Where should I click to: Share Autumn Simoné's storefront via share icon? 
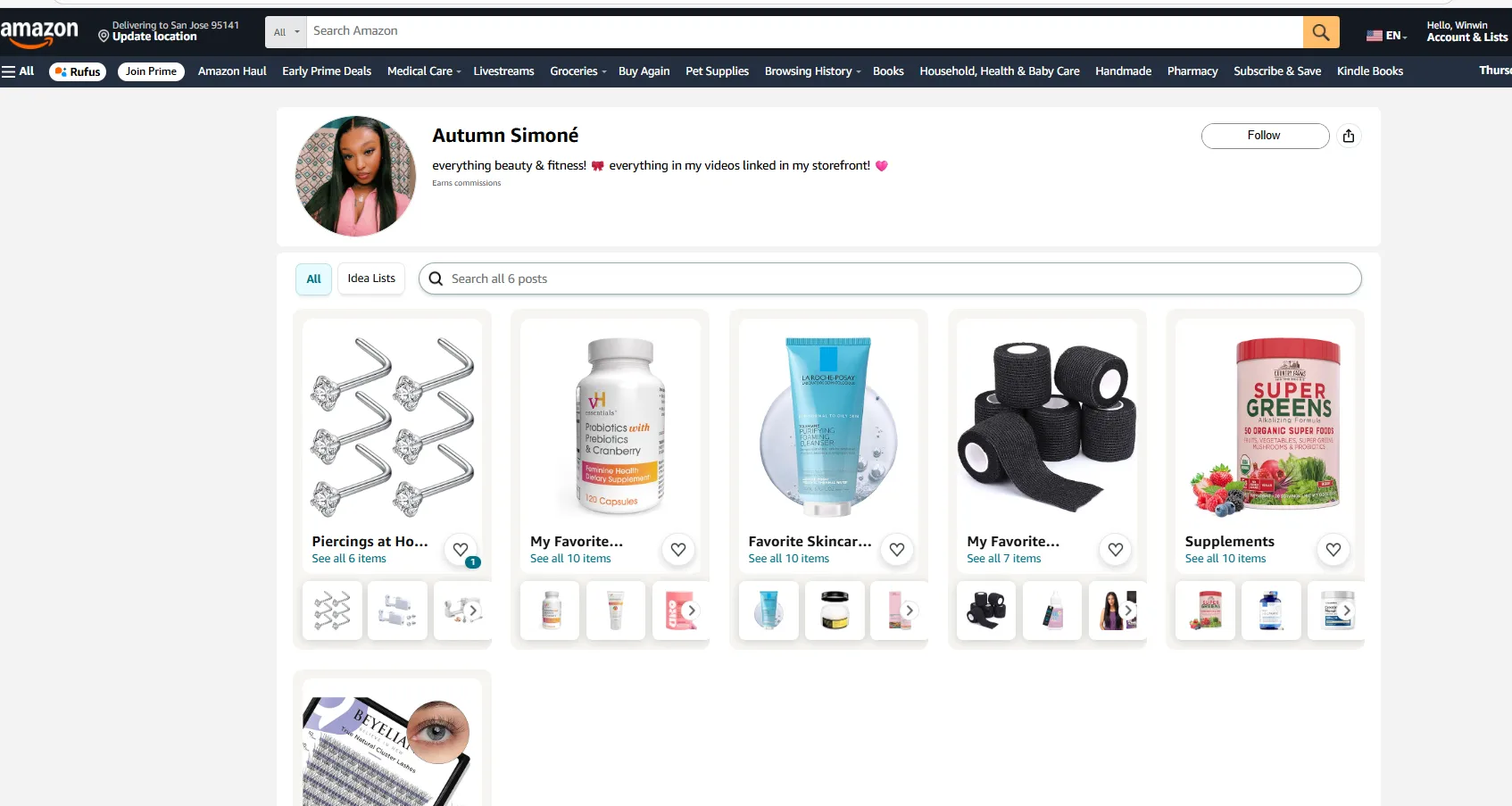click(x=1349, y=136)
